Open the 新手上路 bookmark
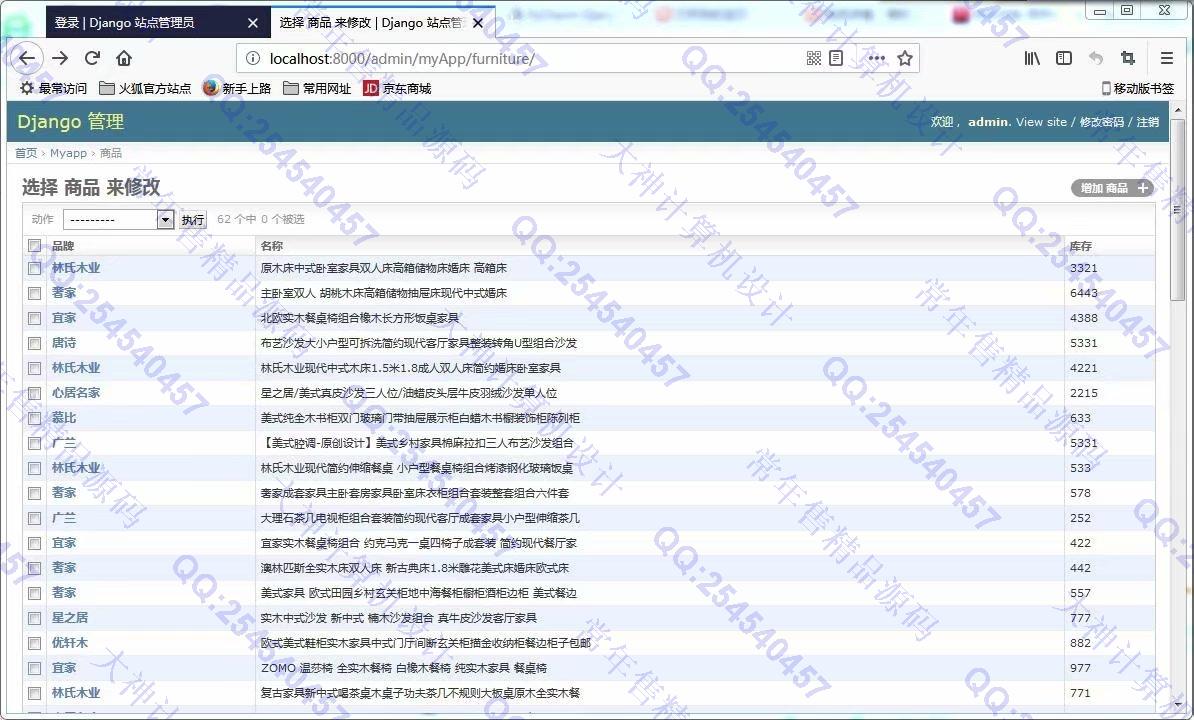 237,88
